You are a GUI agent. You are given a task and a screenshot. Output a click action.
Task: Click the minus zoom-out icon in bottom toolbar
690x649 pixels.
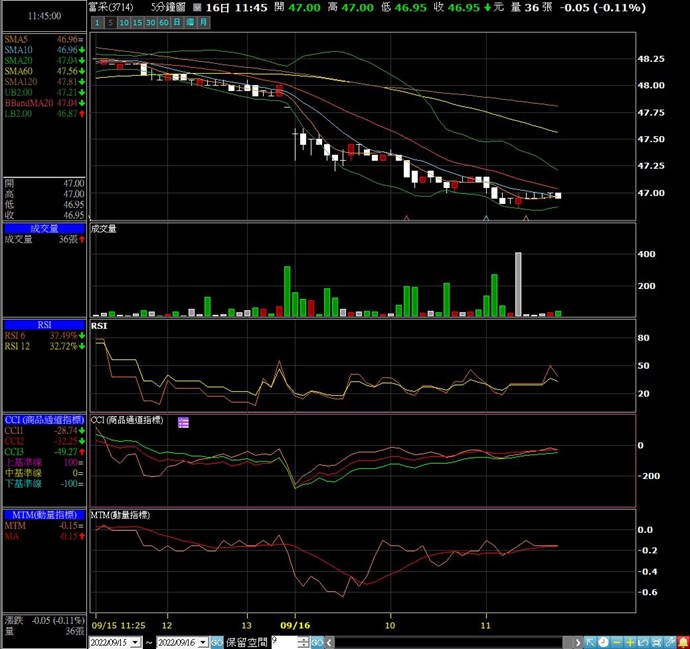616,642
